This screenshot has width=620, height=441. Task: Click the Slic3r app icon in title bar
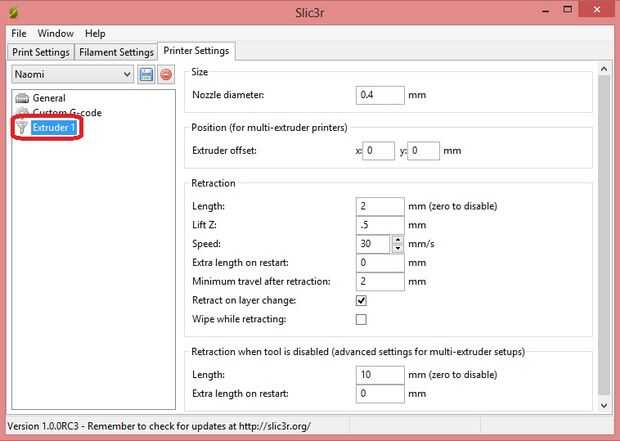click(x=13, y=12)
